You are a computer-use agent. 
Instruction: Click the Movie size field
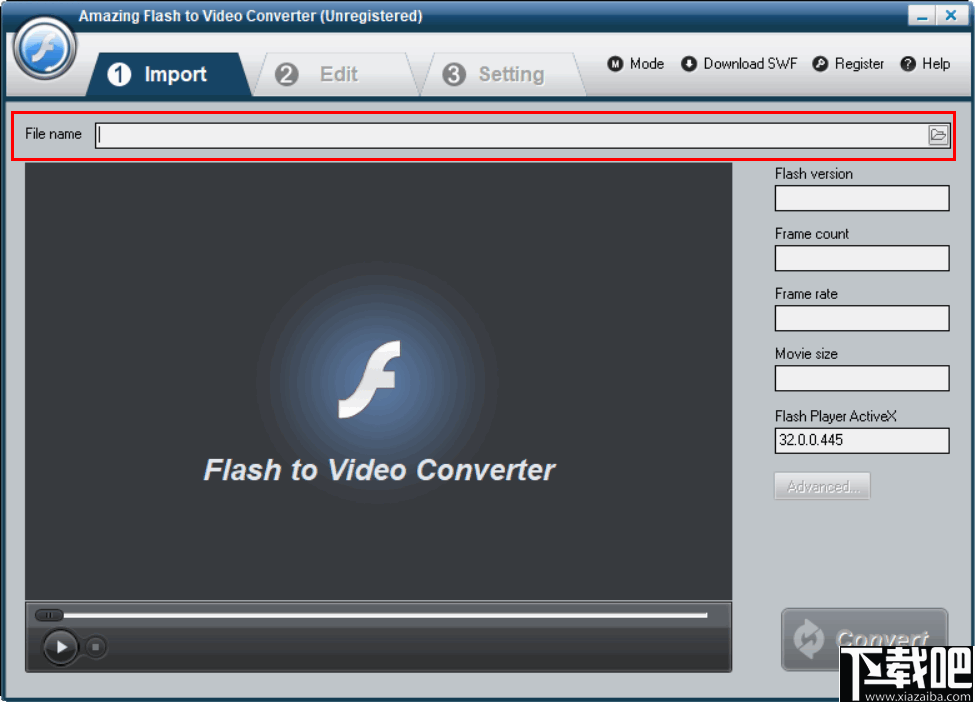[x=861, y=378]
